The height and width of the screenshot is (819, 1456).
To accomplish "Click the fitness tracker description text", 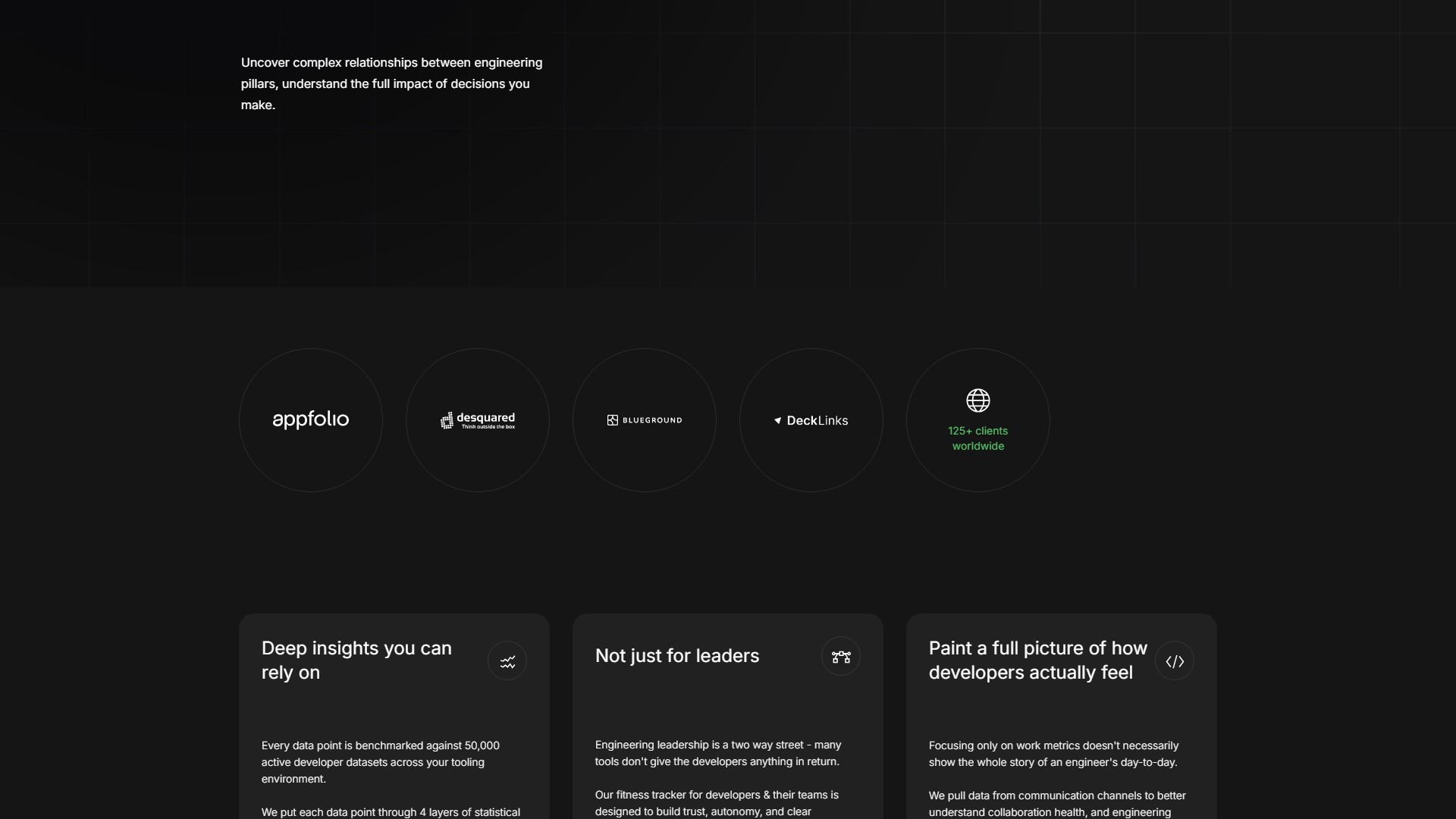I will (x=717, y=802).
